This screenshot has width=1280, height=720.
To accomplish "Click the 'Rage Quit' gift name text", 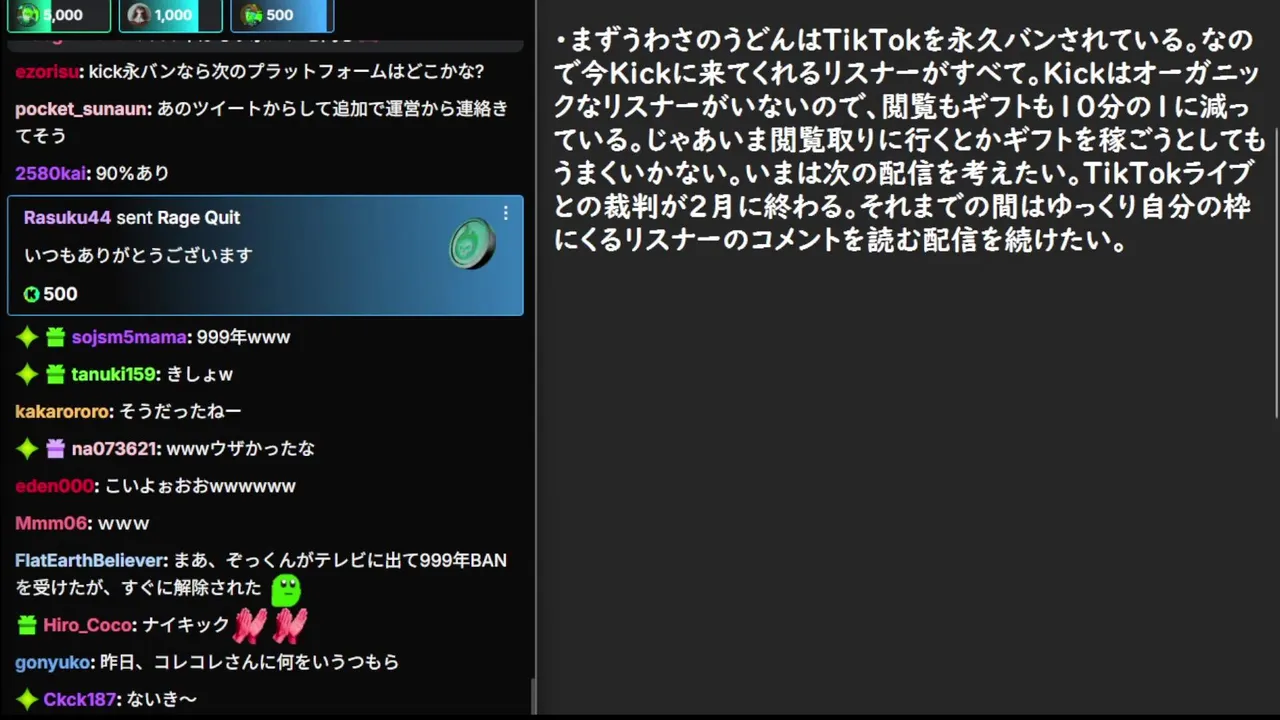I will [x=198, y=217].
